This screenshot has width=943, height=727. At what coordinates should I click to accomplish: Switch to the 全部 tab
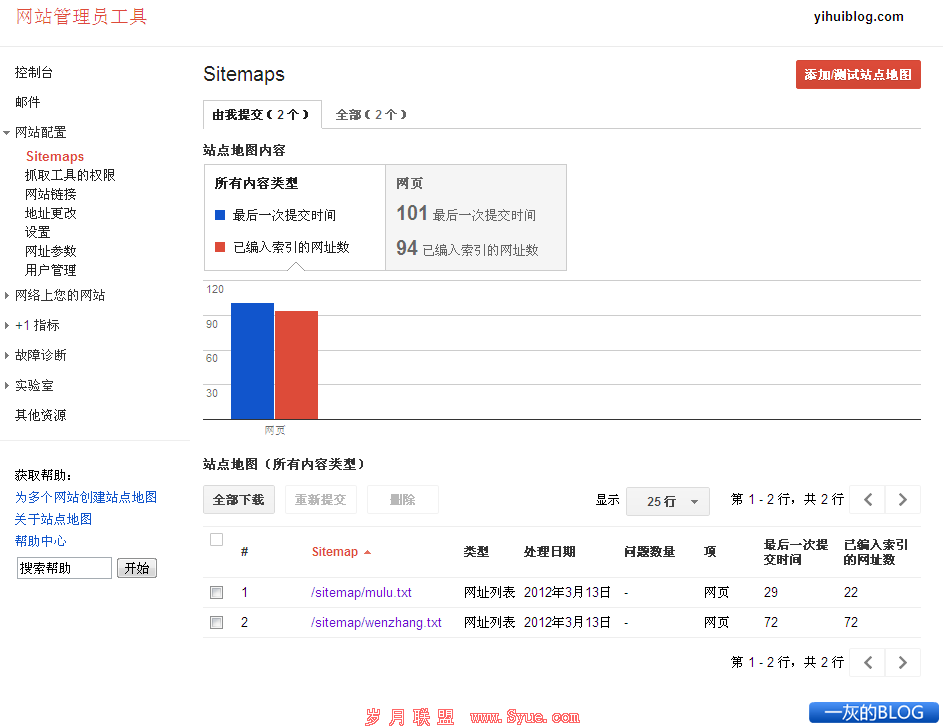click(x=371, y=114)
